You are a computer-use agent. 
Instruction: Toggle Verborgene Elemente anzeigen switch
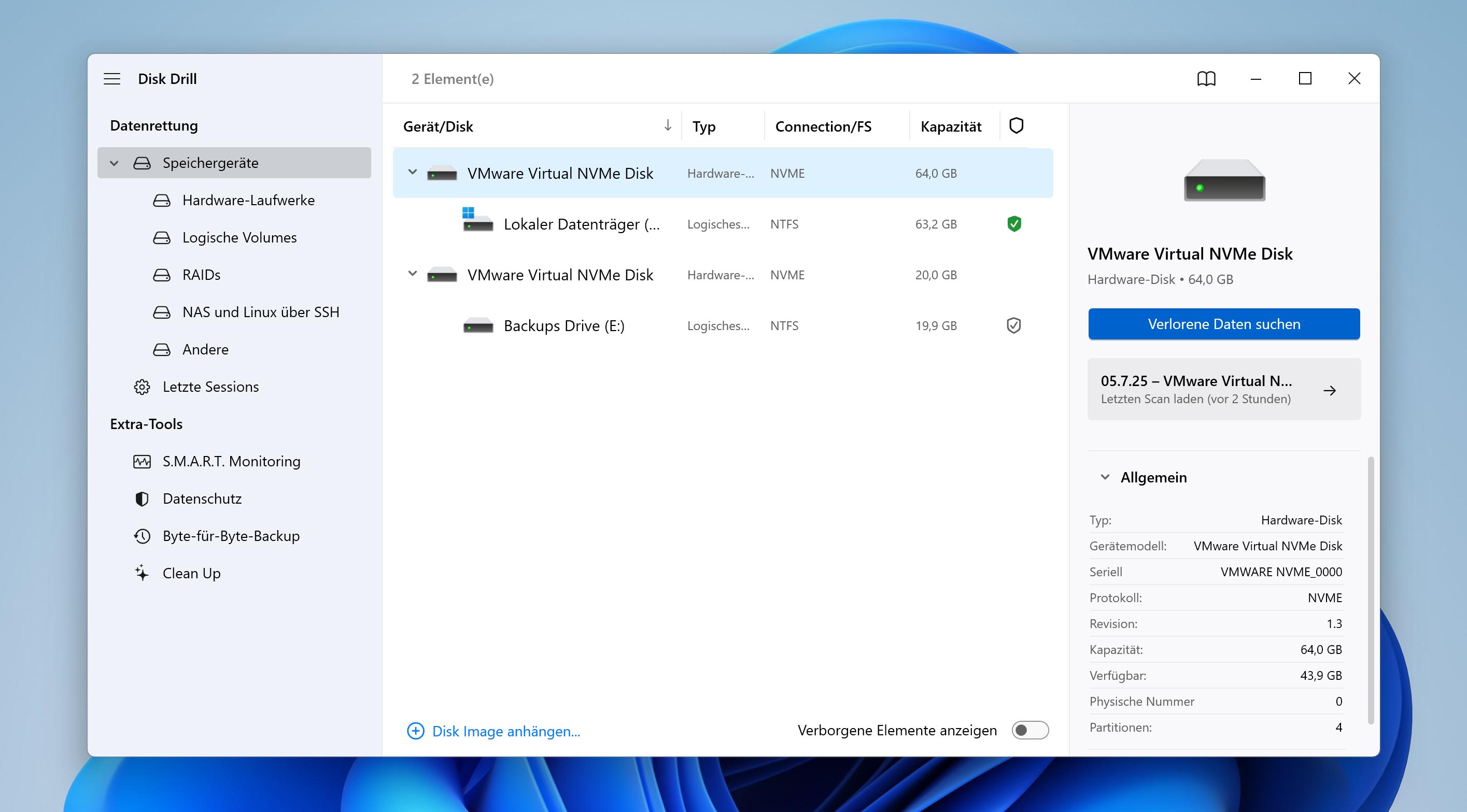coord(1029,731)
